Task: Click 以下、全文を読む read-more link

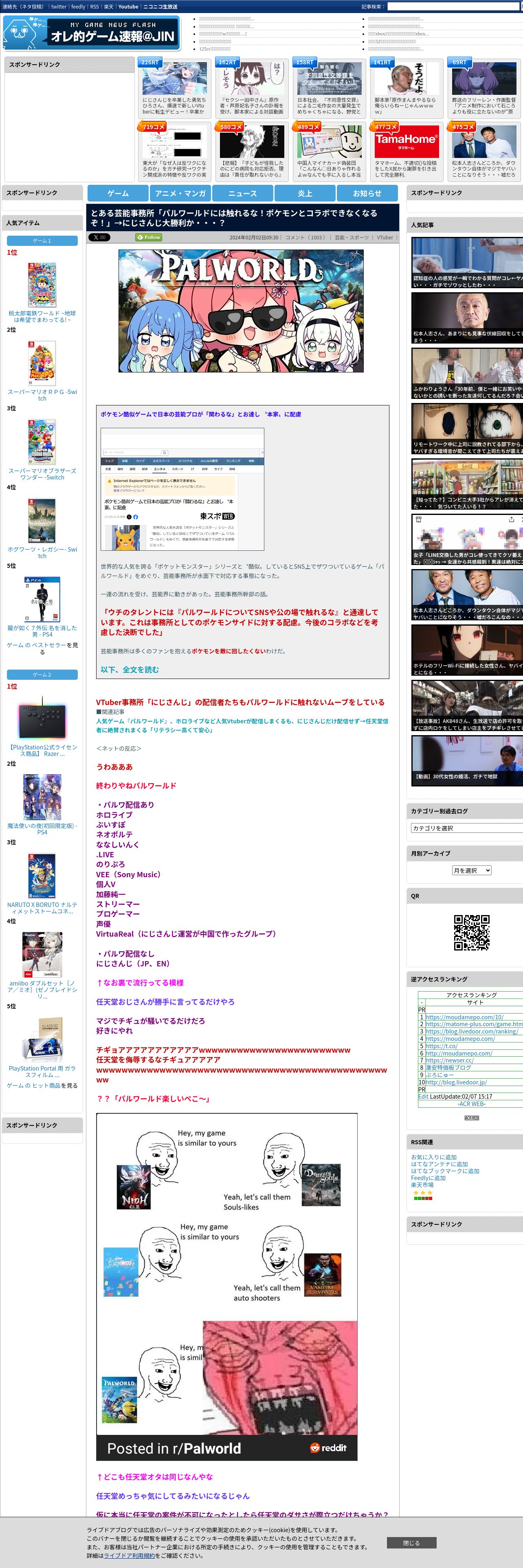Action: point(130,670)
